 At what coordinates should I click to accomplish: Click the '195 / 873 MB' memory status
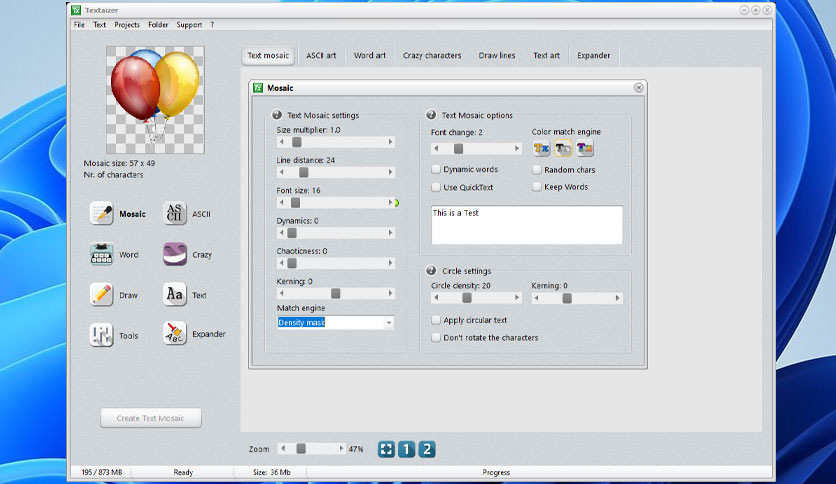tap(102, 472)
